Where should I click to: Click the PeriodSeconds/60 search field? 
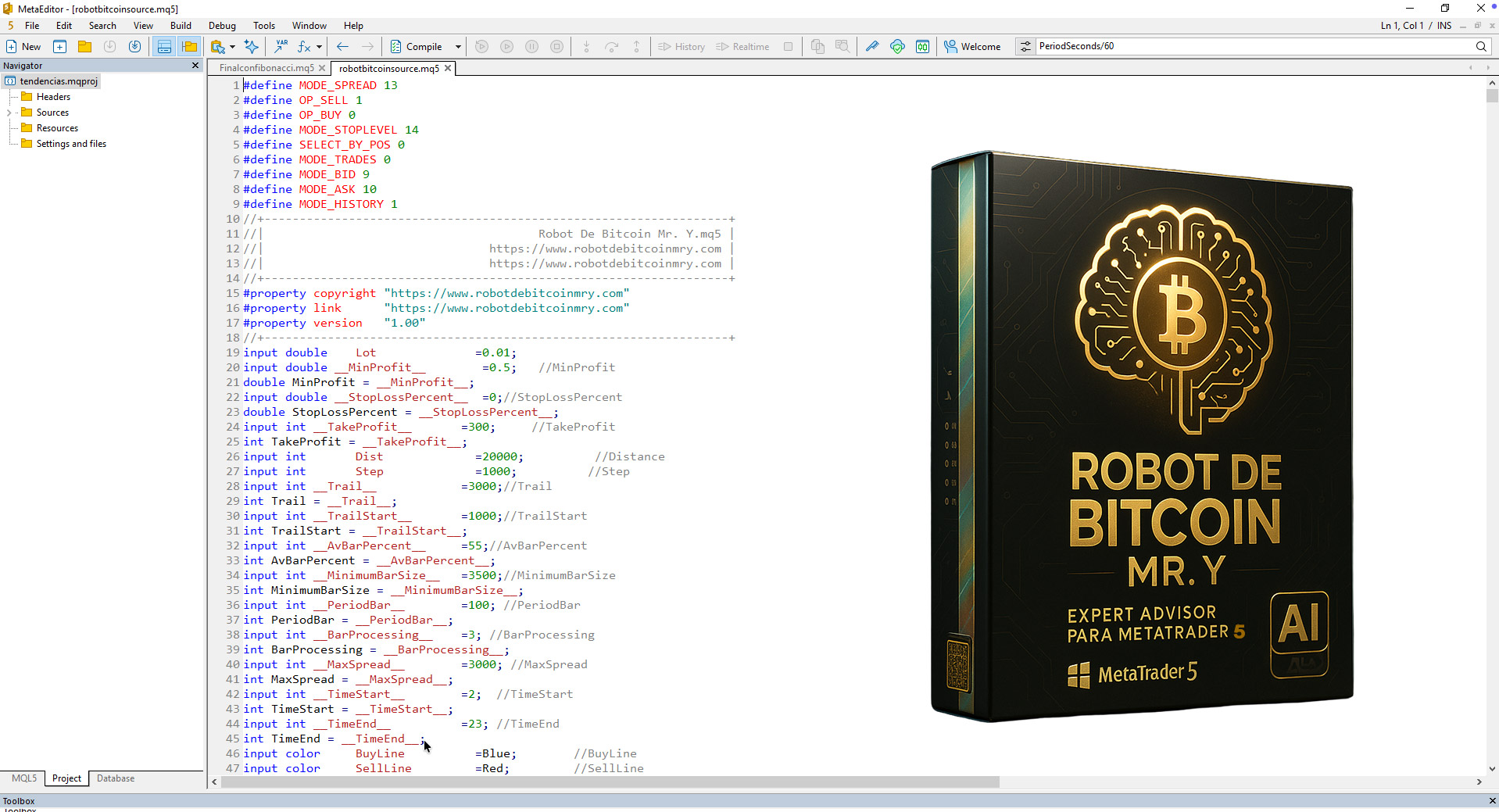point(1250,46)
